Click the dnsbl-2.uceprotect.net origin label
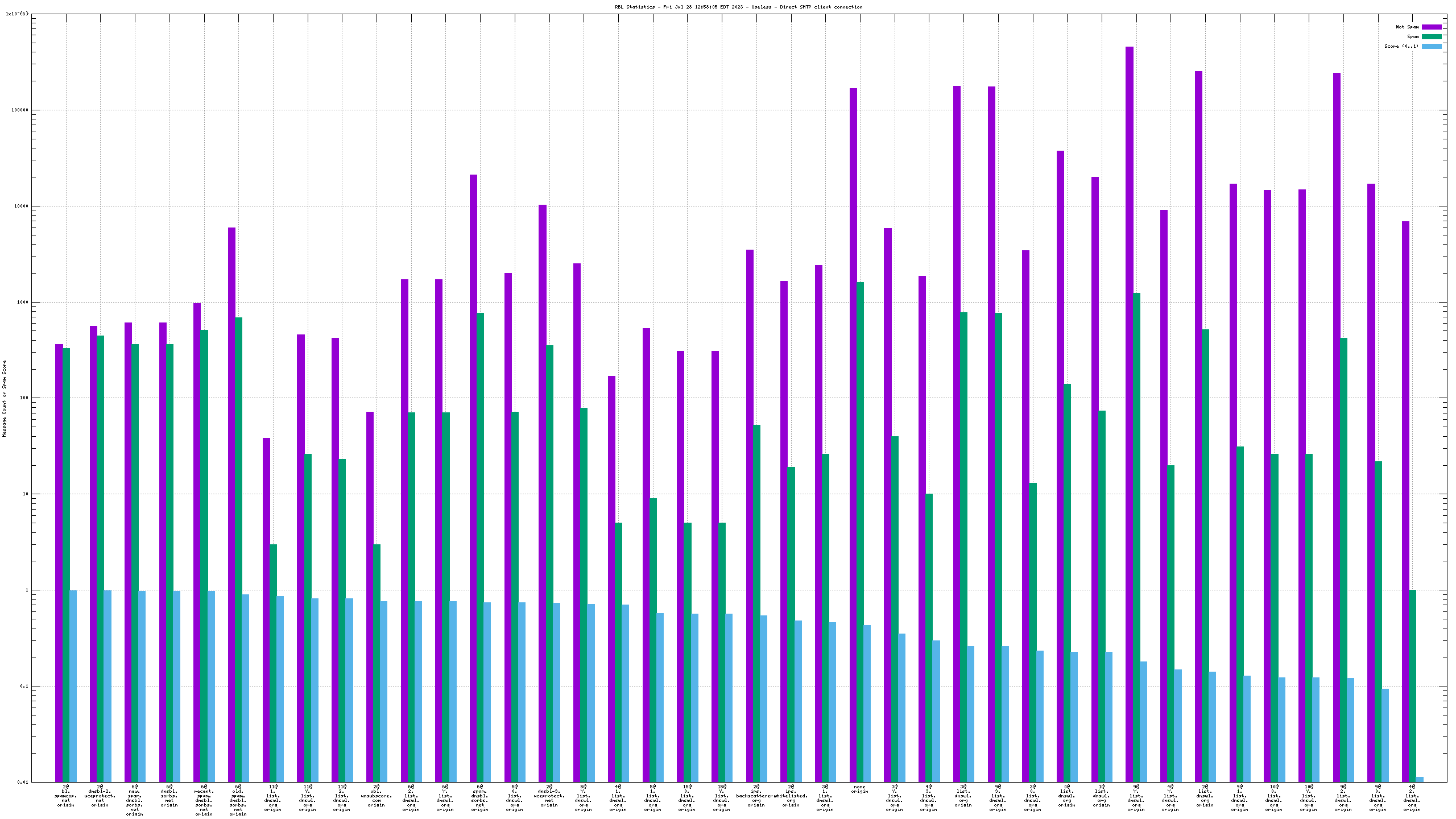The image size is (1456, 819). (100, 796)
